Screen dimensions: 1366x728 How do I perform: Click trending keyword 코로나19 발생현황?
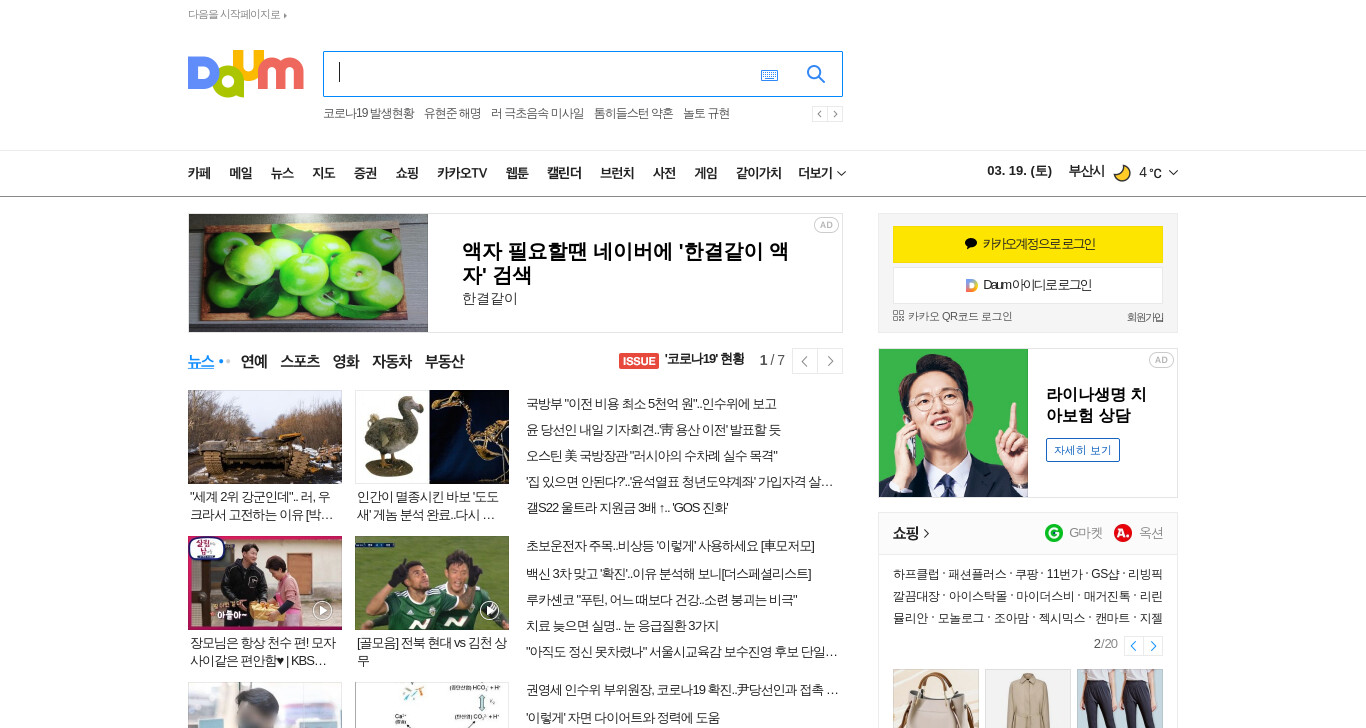[x=368, y=114]
